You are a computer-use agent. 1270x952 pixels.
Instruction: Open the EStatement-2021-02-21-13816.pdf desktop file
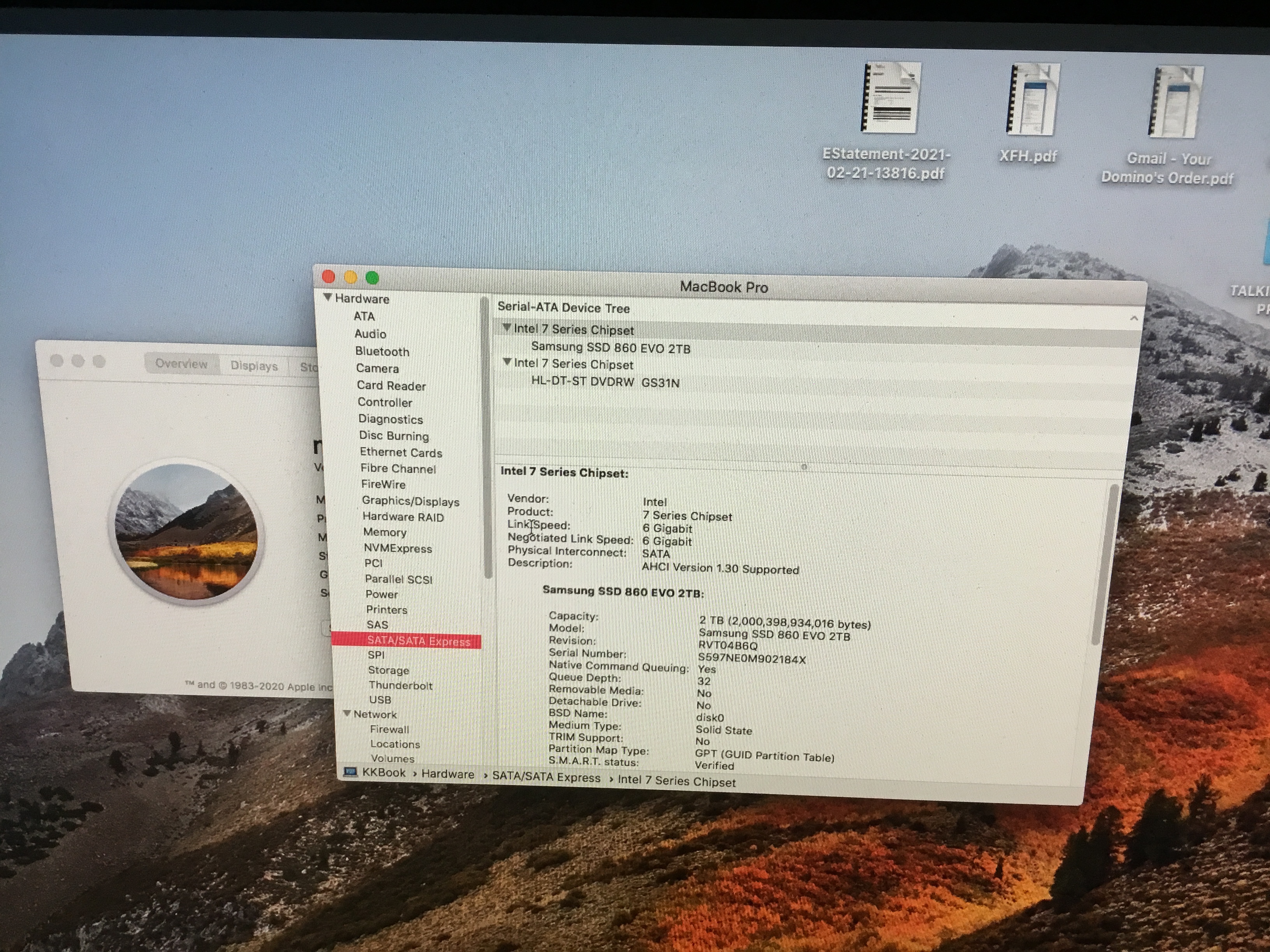891,98
